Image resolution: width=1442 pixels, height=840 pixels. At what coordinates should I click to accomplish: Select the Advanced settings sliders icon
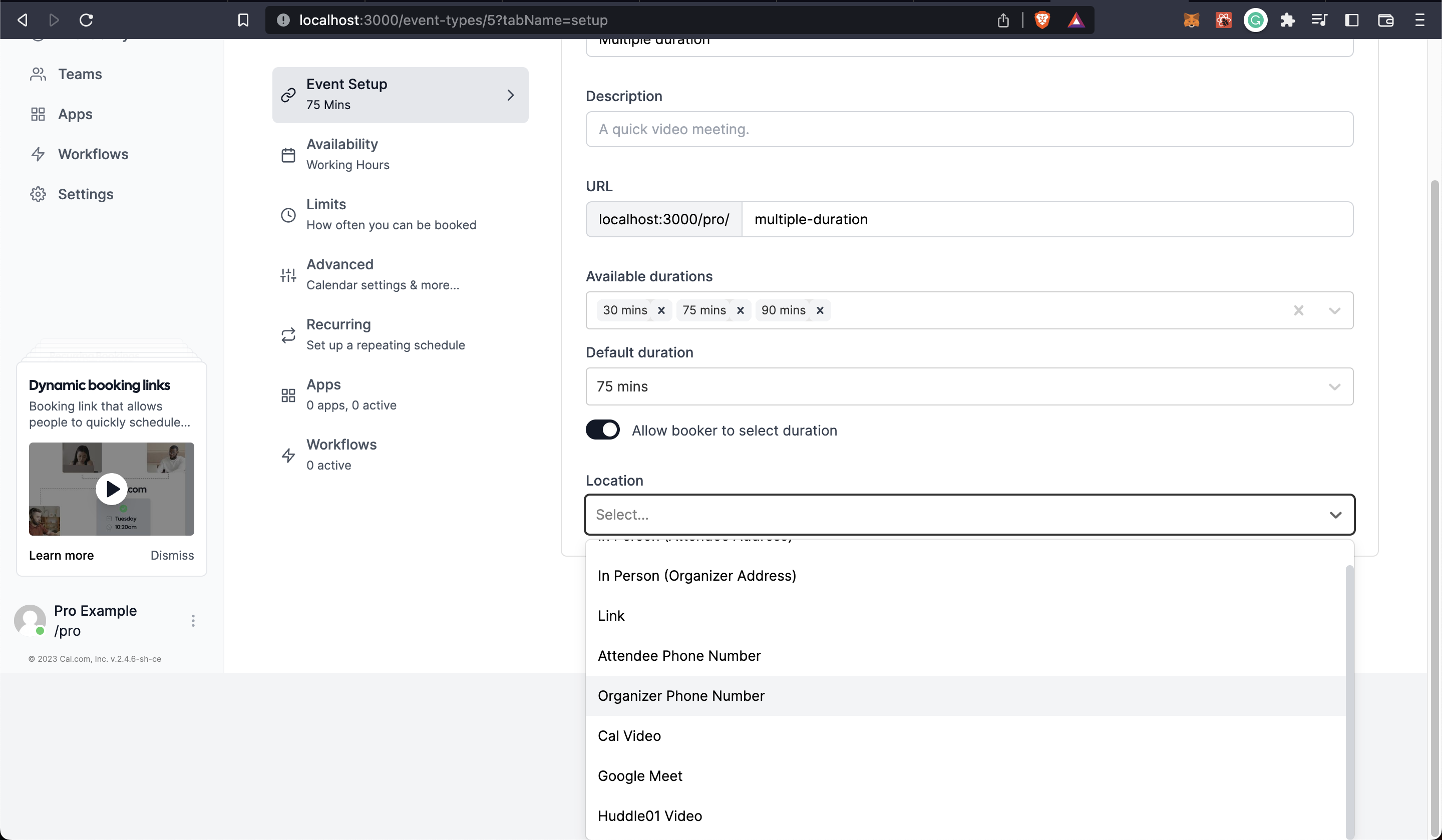pyautogui.click(x=288, y=275)
